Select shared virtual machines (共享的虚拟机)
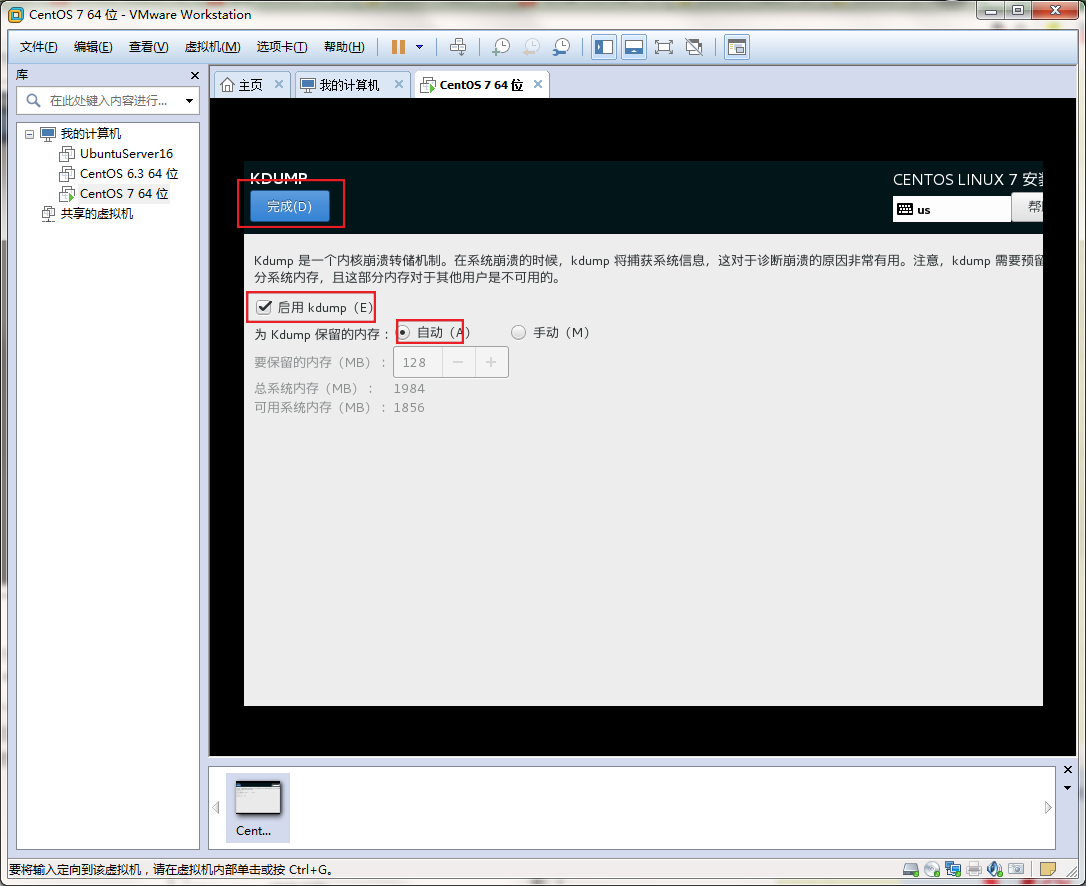Viewport: 1086px width, 886px height. (97, 214)
